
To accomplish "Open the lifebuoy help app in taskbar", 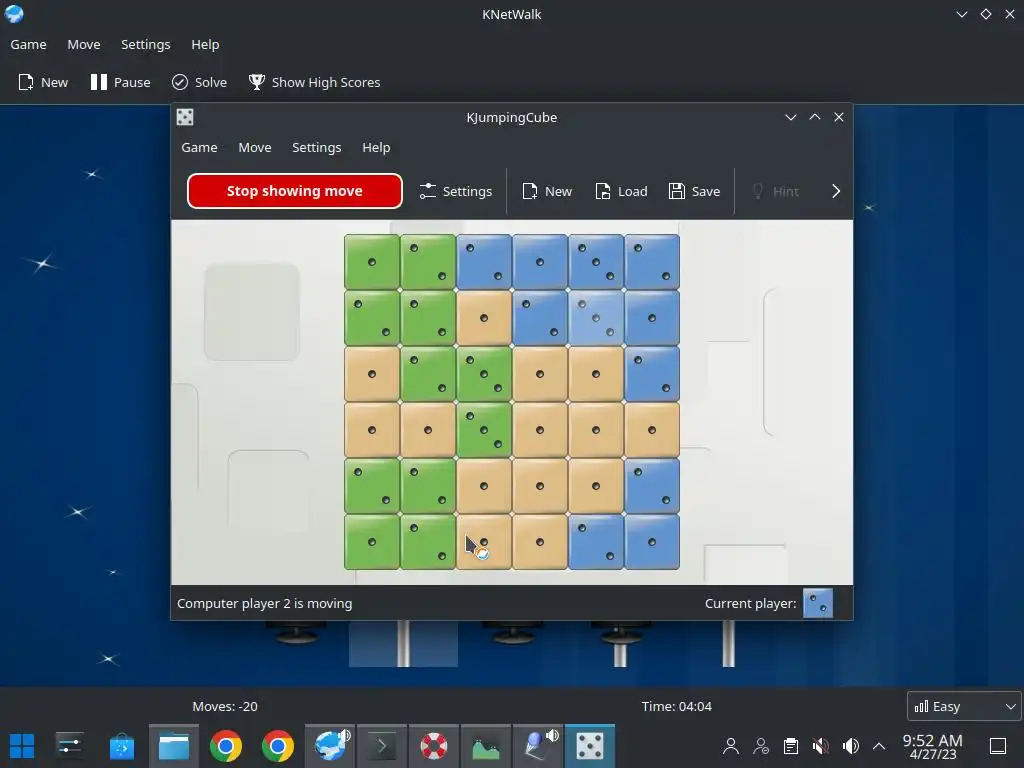I will [x=434, y=746].
